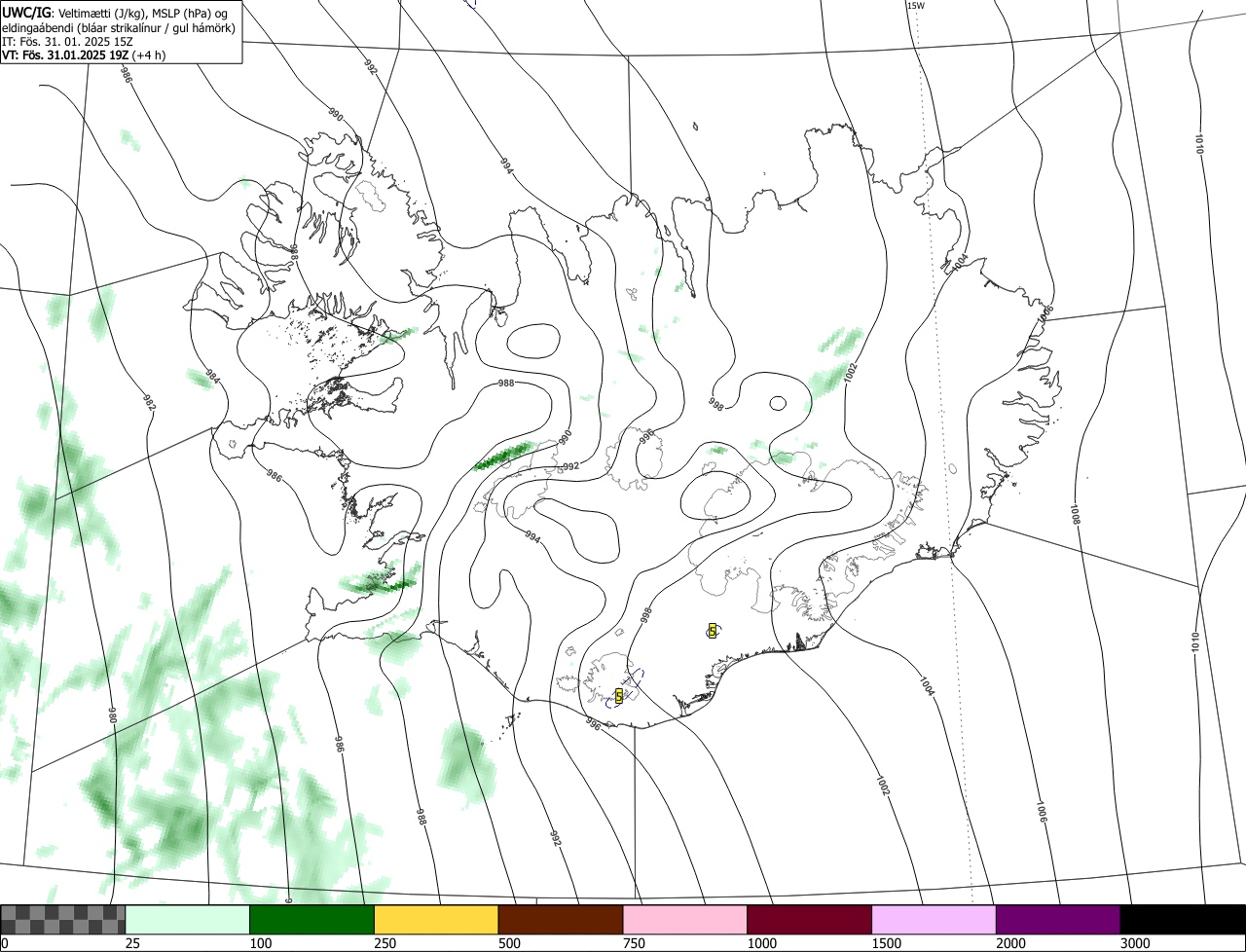Click the 984 isobar label
Image resolution: width=1246 pixels, height=952 pixels.
click(212, 376)
